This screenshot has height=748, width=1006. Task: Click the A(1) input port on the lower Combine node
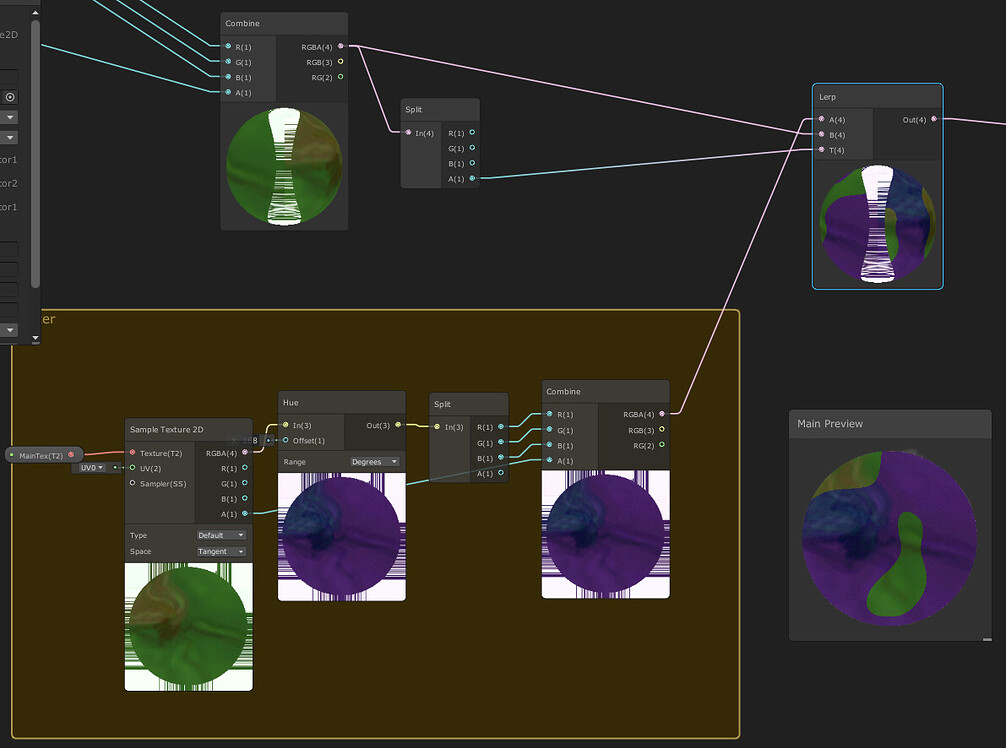click(x=548, y=460)
